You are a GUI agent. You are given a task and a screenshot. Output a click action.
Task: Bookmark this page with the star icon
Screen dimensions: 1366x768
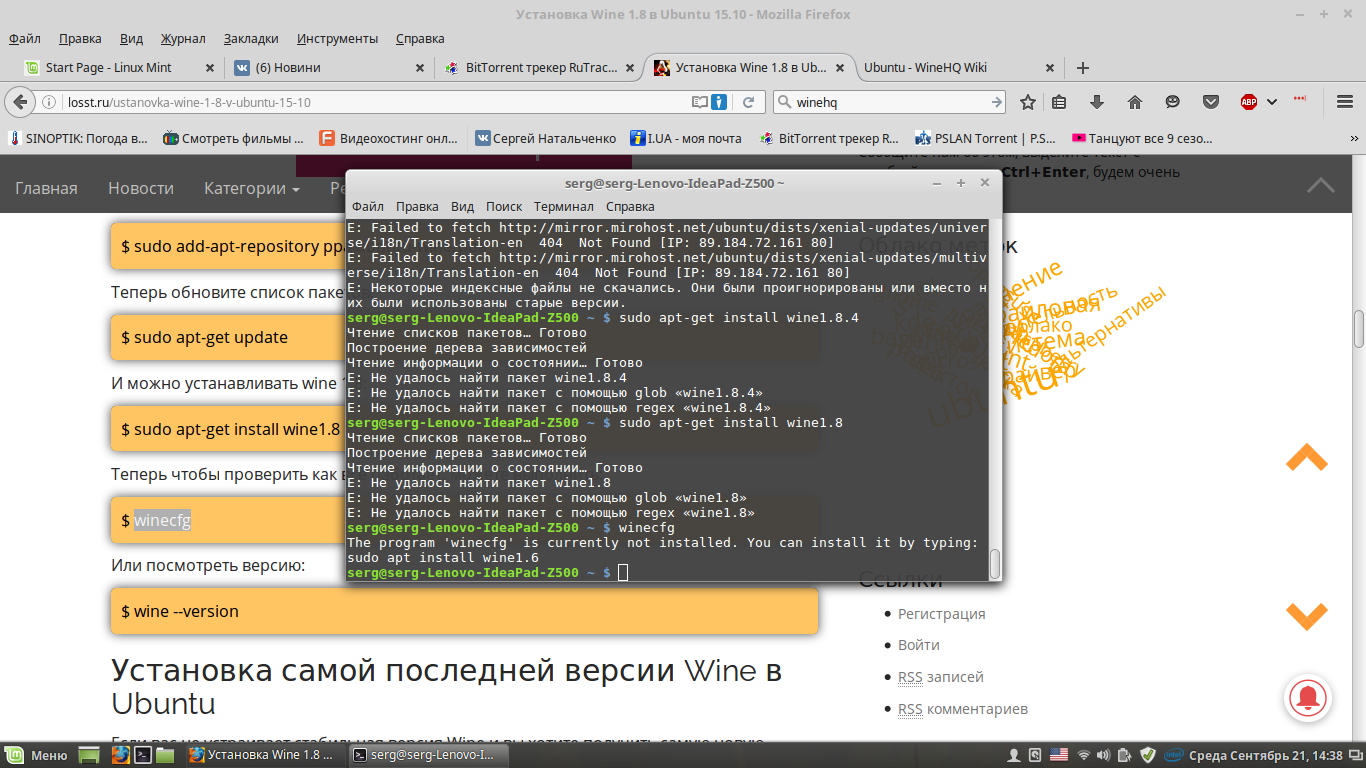pos(1027,102)
